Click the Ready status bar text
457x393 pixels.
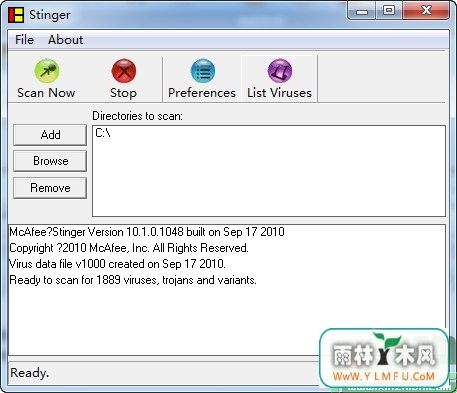pos(30,373)
